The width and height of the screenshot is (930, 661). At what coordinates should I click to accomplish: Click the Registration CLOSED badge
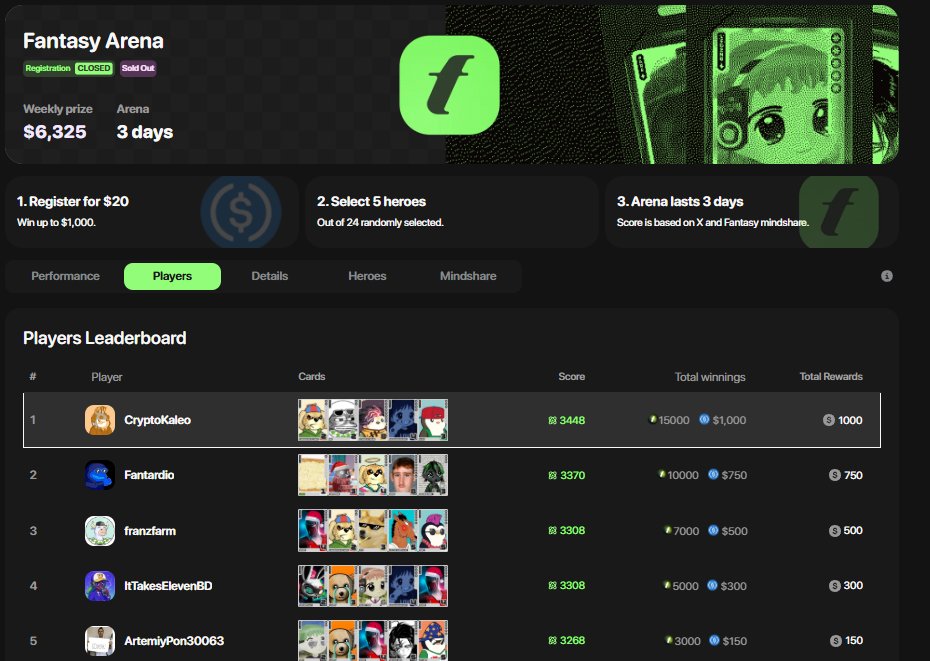pyautogui.click(x=68, y=68)
